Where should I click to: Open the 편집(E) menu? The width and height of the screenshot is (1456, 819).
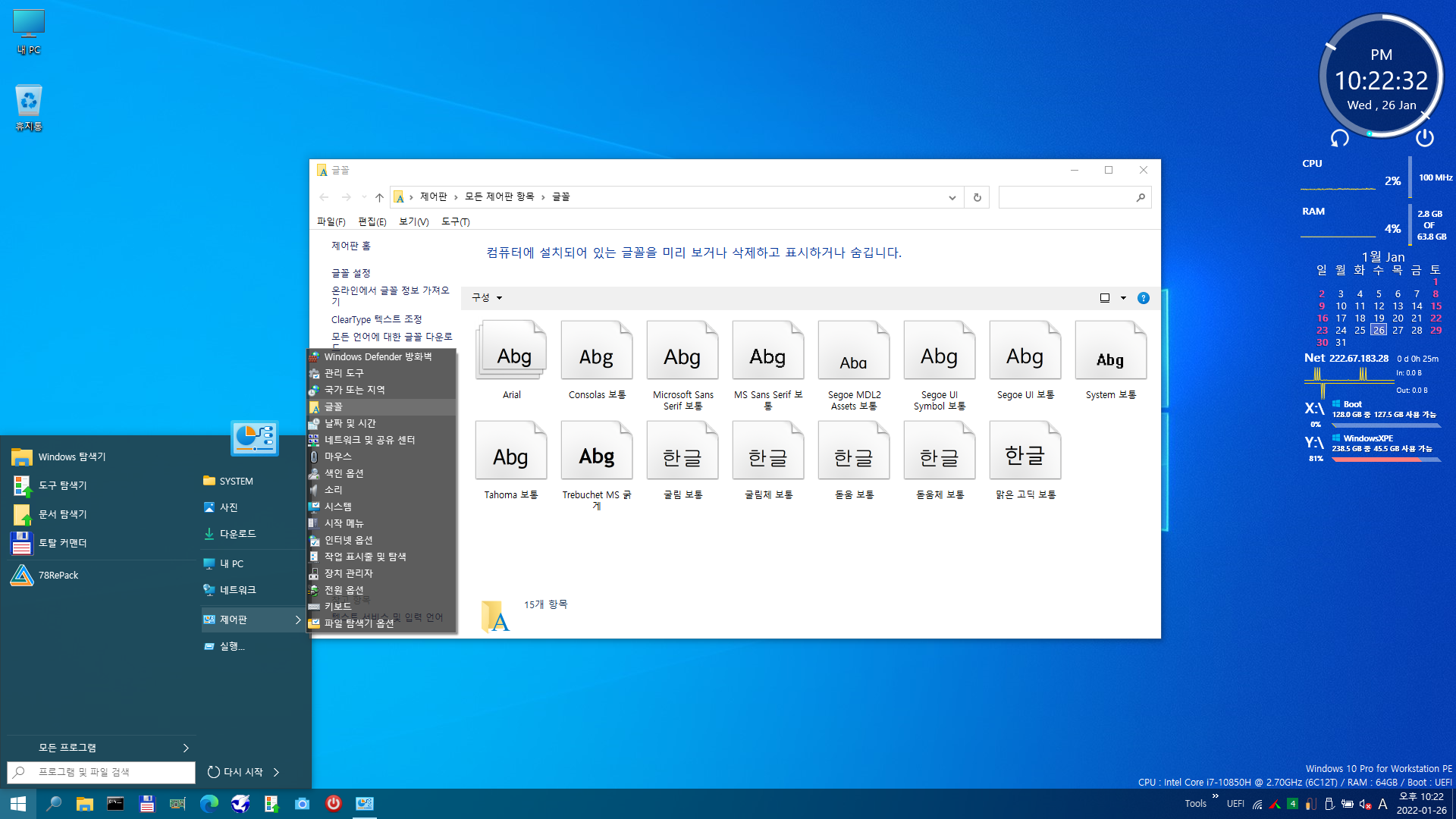pos(372,221)
